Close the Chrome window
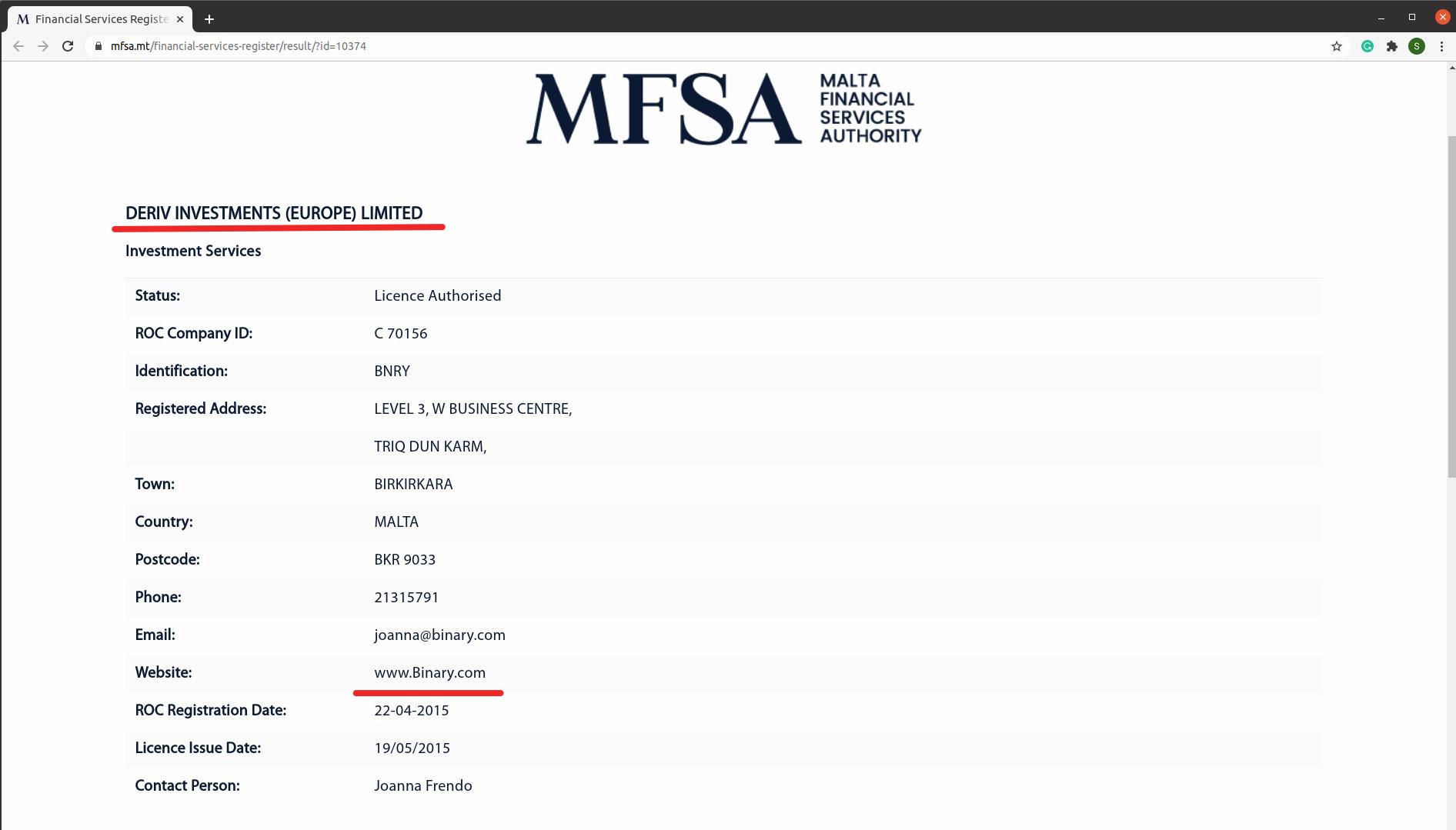This screenshot has width=1456, height=830. pos(1442,17)
